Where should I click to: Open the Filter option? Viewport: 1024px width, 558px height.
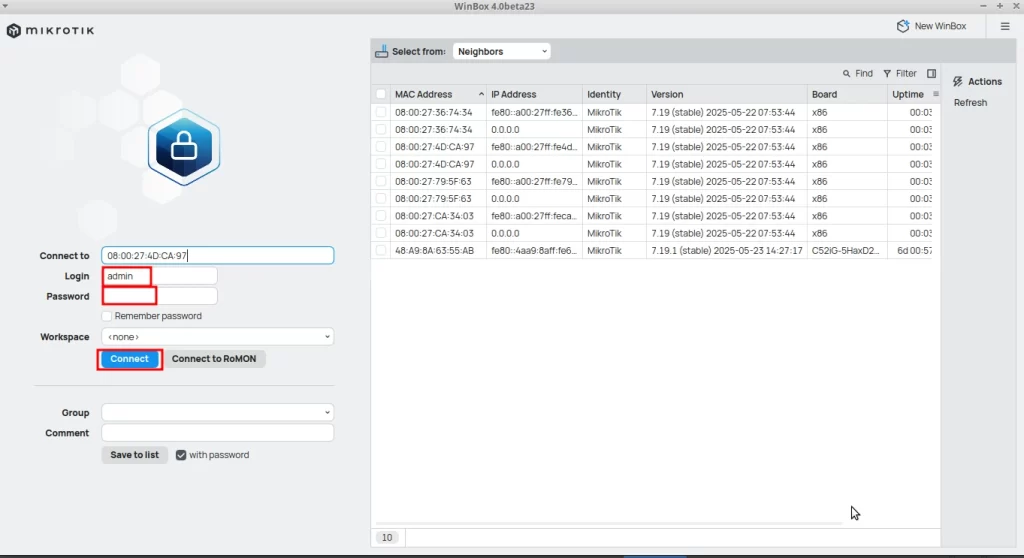900,74
